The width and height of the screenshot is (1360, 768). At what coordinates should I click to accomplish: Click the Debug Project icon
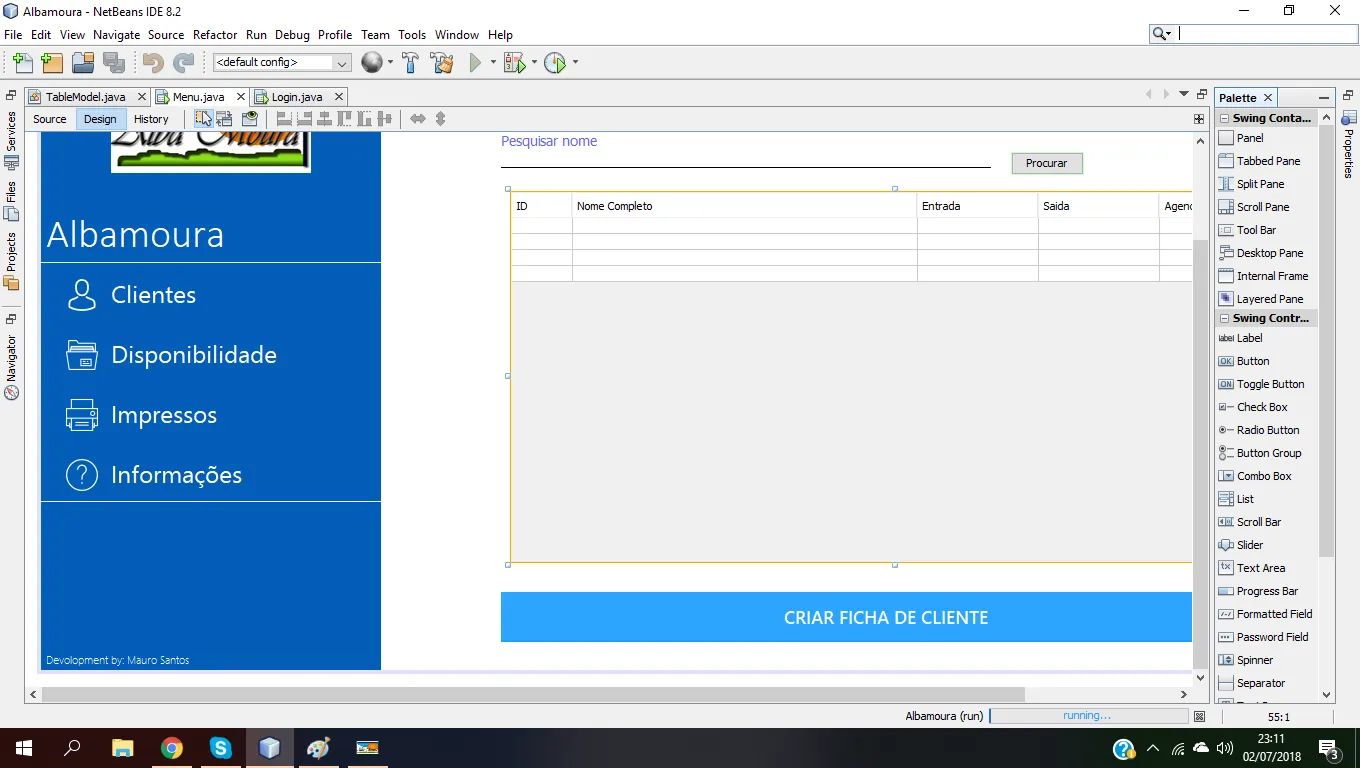tap(514, 63)
